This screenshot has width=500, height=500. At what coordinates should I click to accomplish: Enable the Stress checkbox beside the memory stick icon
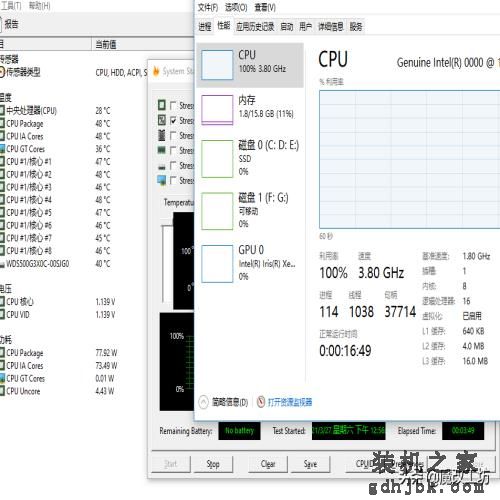click(173, 150)
